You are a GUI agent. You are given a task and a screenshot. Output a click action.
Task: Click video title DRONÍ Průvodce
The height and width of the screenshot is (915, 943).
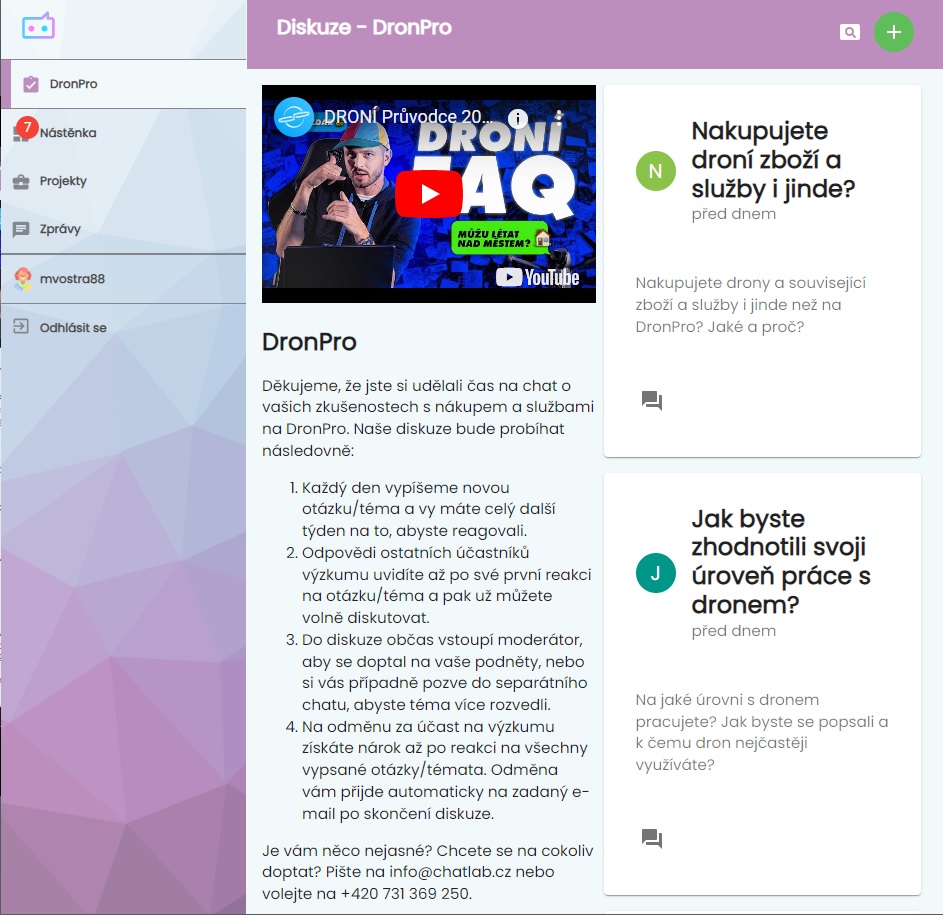coord(408,116)
